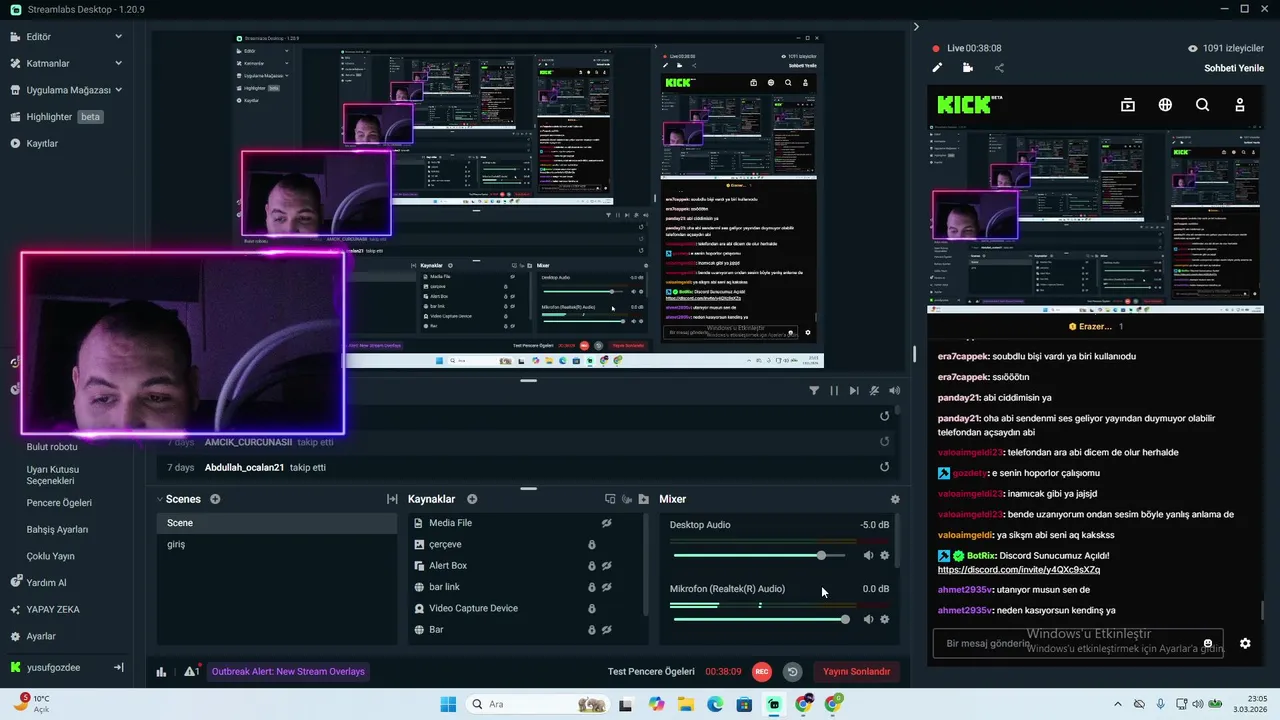Open scene transitions icon beside Kaynaklar
Image resolution: width=1280 pixels, height=720 pixels.
point(392,499)
